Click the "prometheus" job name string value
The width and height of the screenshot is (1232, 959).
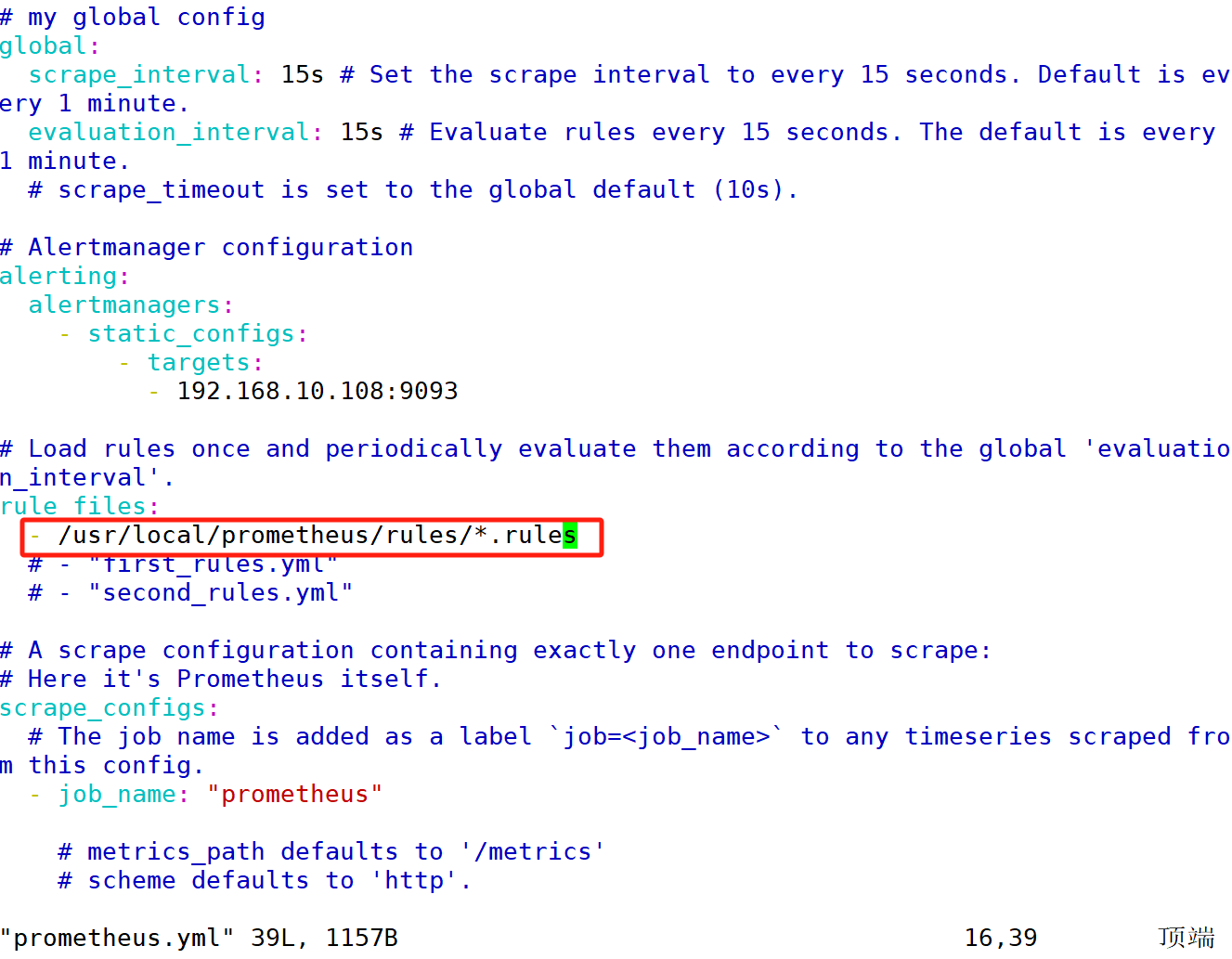pyautogui.click(x=295, y=795)
